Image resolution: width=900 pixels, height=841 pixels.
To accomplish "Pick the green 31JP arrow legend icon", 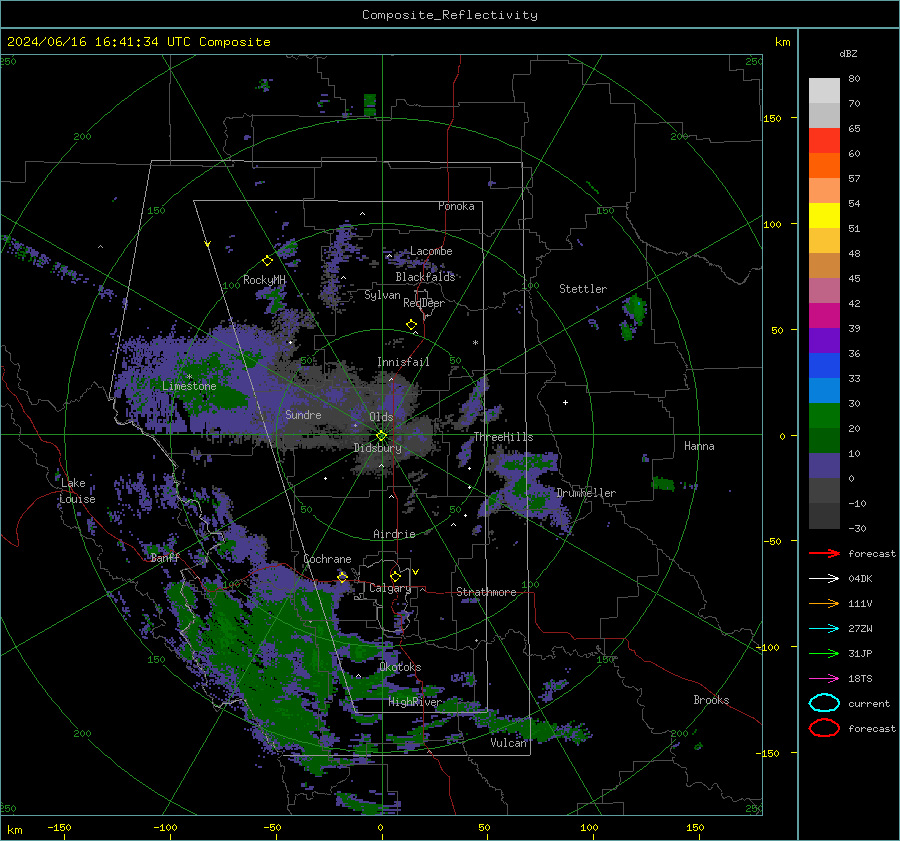I will pyautogui.click(x=824, y=653).
